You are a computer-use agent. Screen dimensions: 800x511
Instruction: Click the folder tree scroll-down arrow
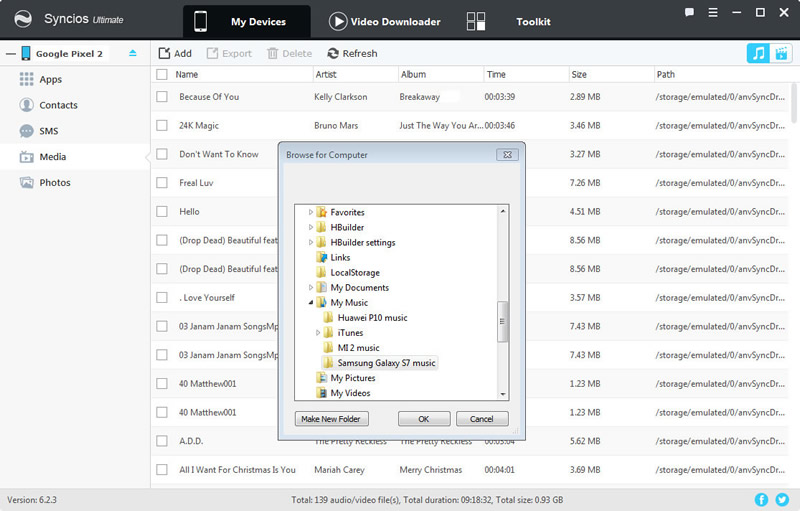pyautogui.click(x=503, y=394)
